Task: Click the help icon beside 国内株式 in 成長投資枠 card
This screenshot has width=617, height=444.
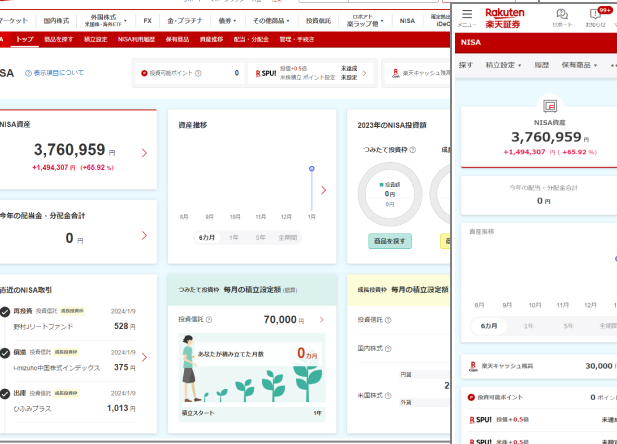Action: (x=388, y=348)
